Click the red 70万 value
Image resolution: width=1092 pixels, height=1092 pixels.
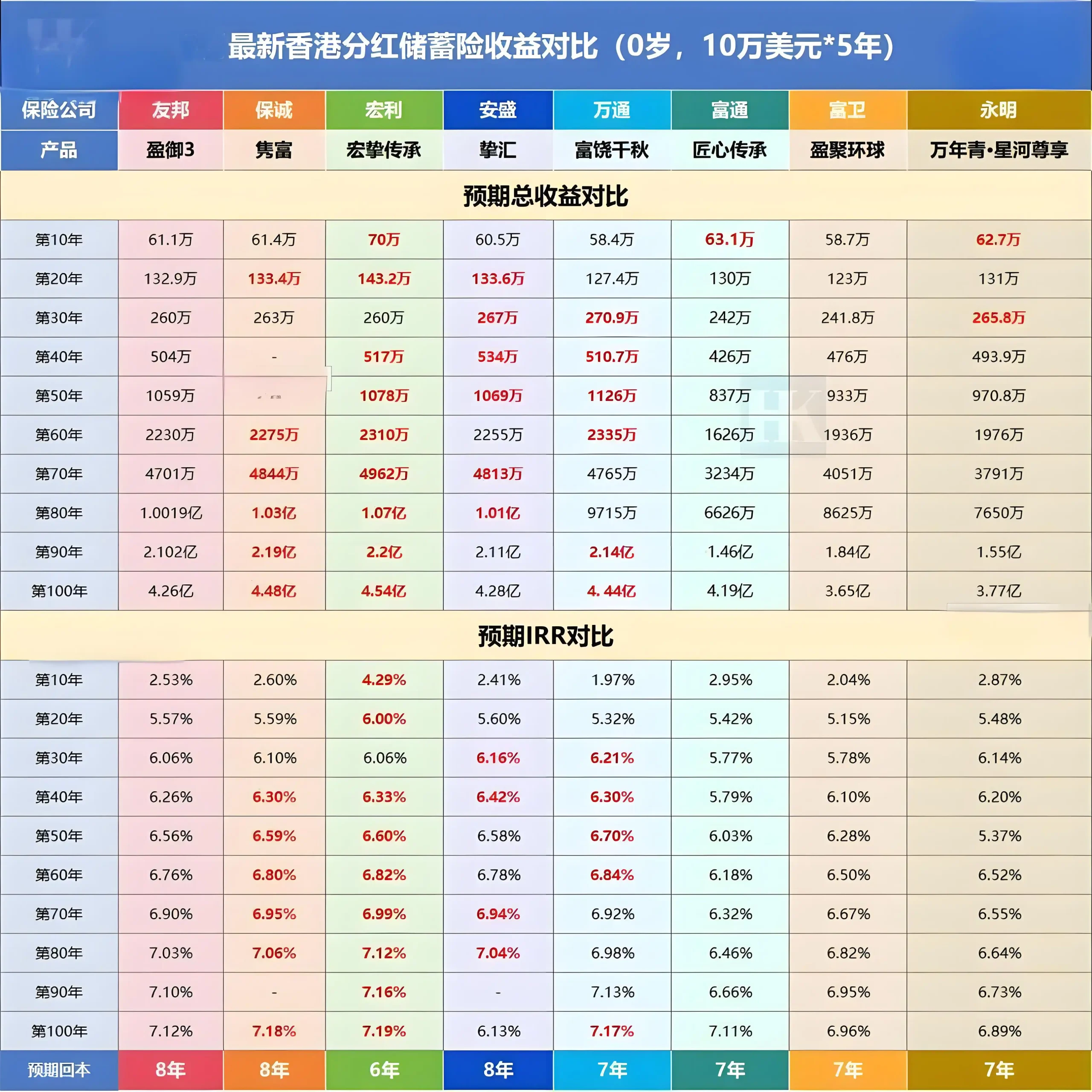pyautogui.click(x=384, y=240)
